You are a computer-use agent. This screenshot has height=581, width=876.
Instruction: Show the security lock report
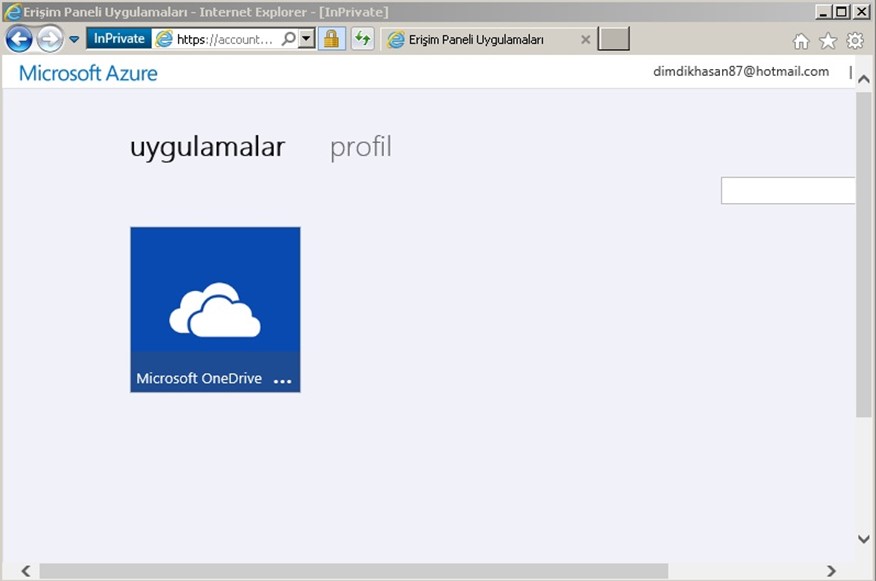[x=331, y=39]
